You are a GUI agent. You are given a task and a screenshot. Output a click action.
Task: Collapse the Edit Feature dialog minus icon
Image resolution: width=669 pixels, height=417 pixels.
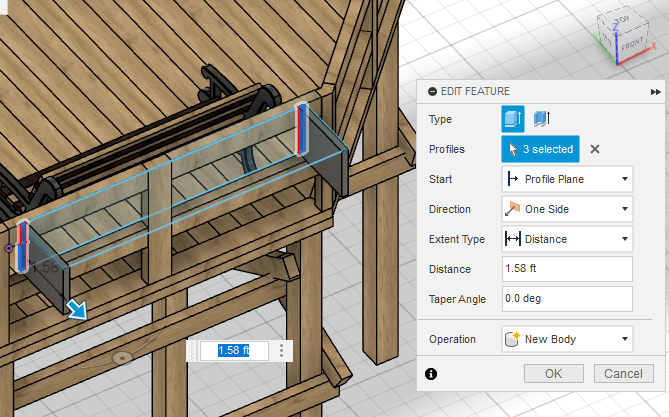click(x=432, y=91)
